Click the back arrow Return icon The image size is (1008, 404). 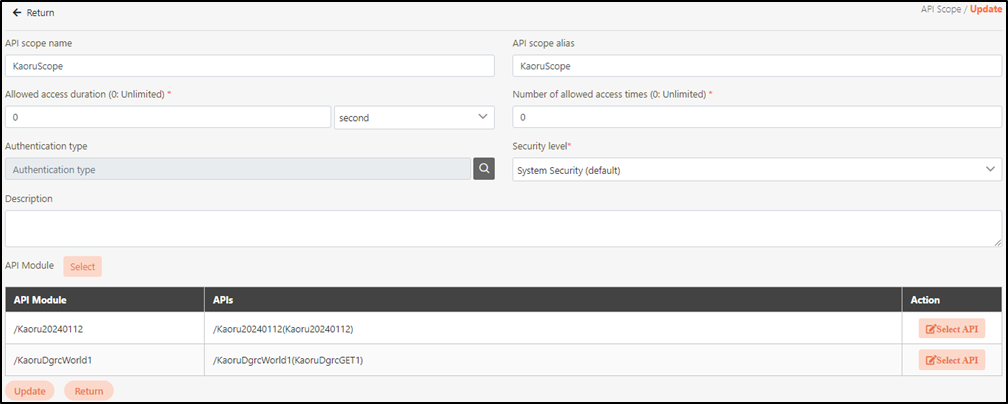[17, 13]
